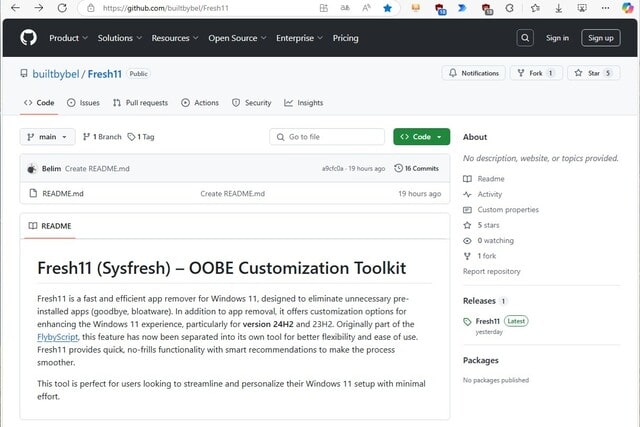
Task: Expand the Enterprise menu
Action: click(x=299, y=38)
